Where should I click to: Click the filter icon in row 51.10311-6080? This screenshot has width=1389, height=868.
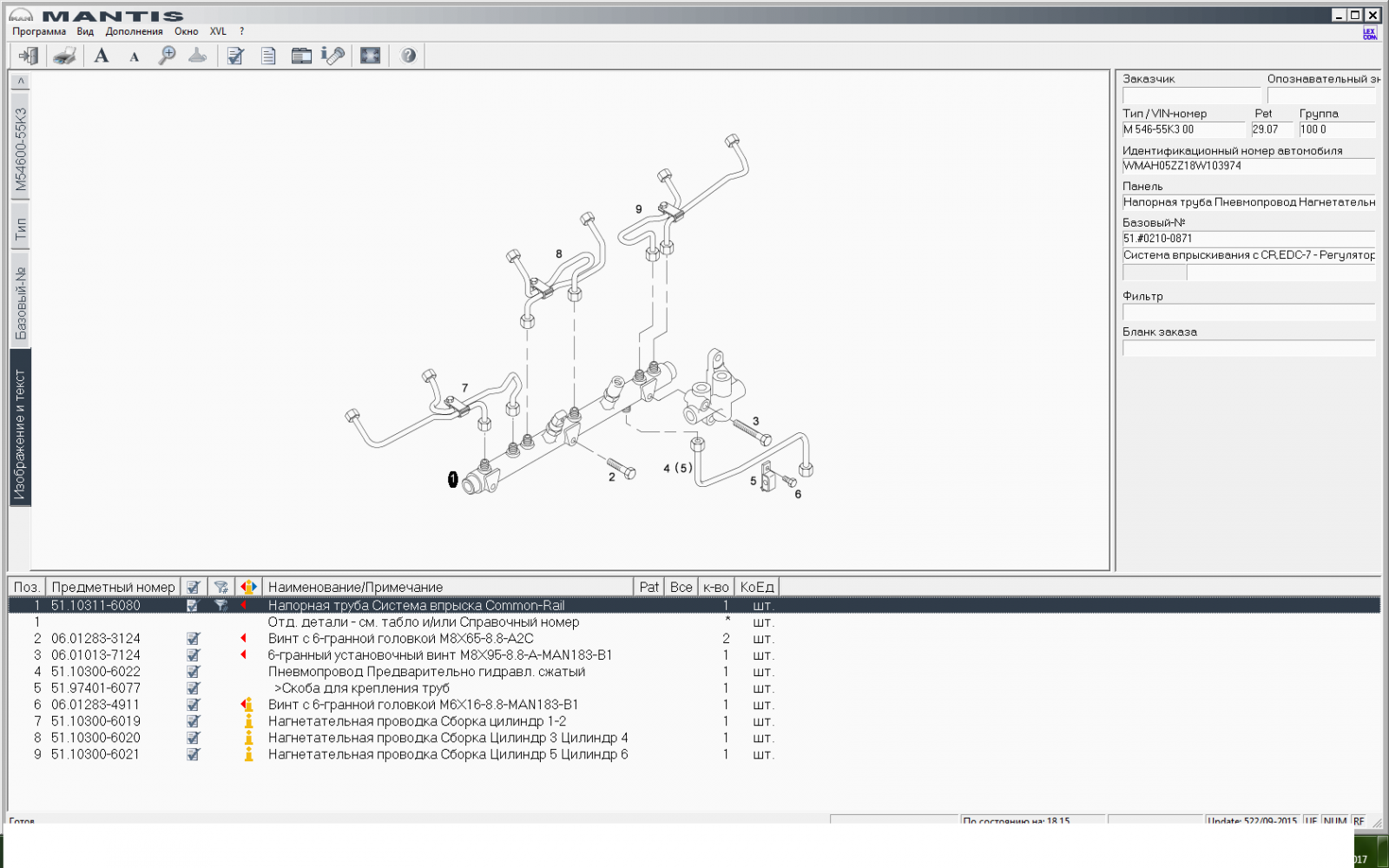click(221, 606)
